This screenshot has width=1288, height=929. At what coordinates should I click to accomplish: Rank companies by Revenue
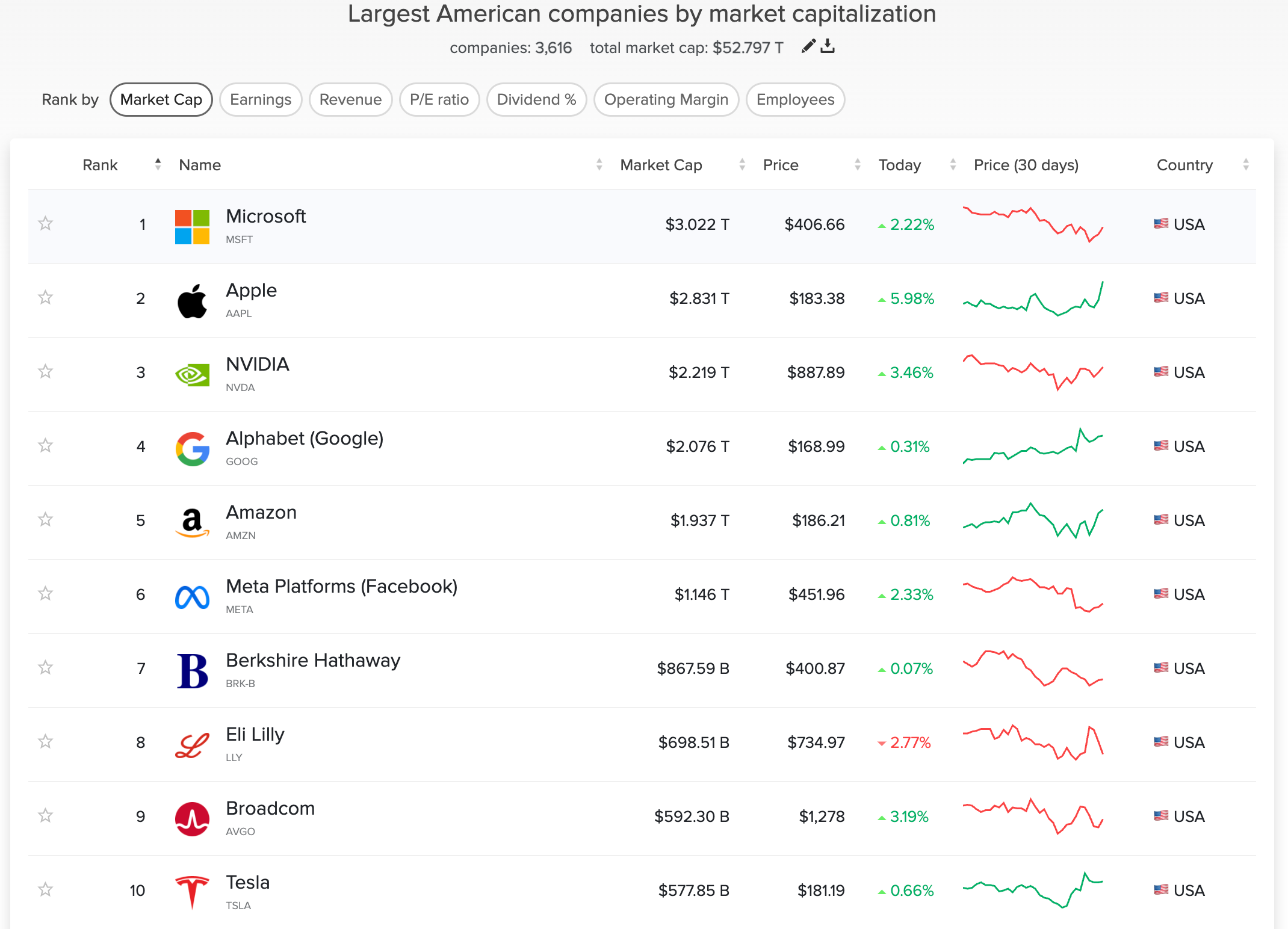pyautogui.click(x=350, y=99)
